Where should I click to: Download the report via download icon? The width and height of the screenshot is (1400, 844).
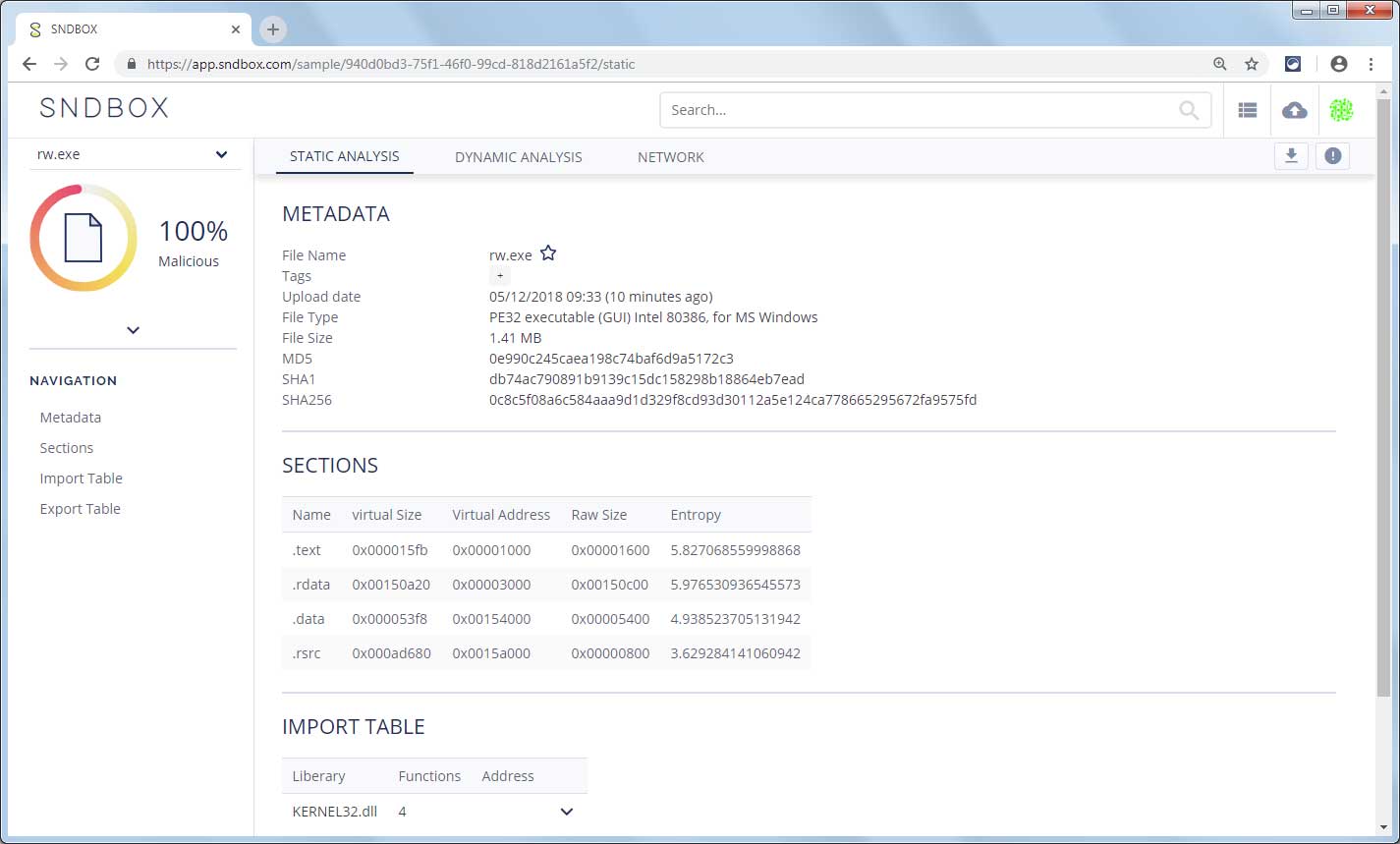1292,155
